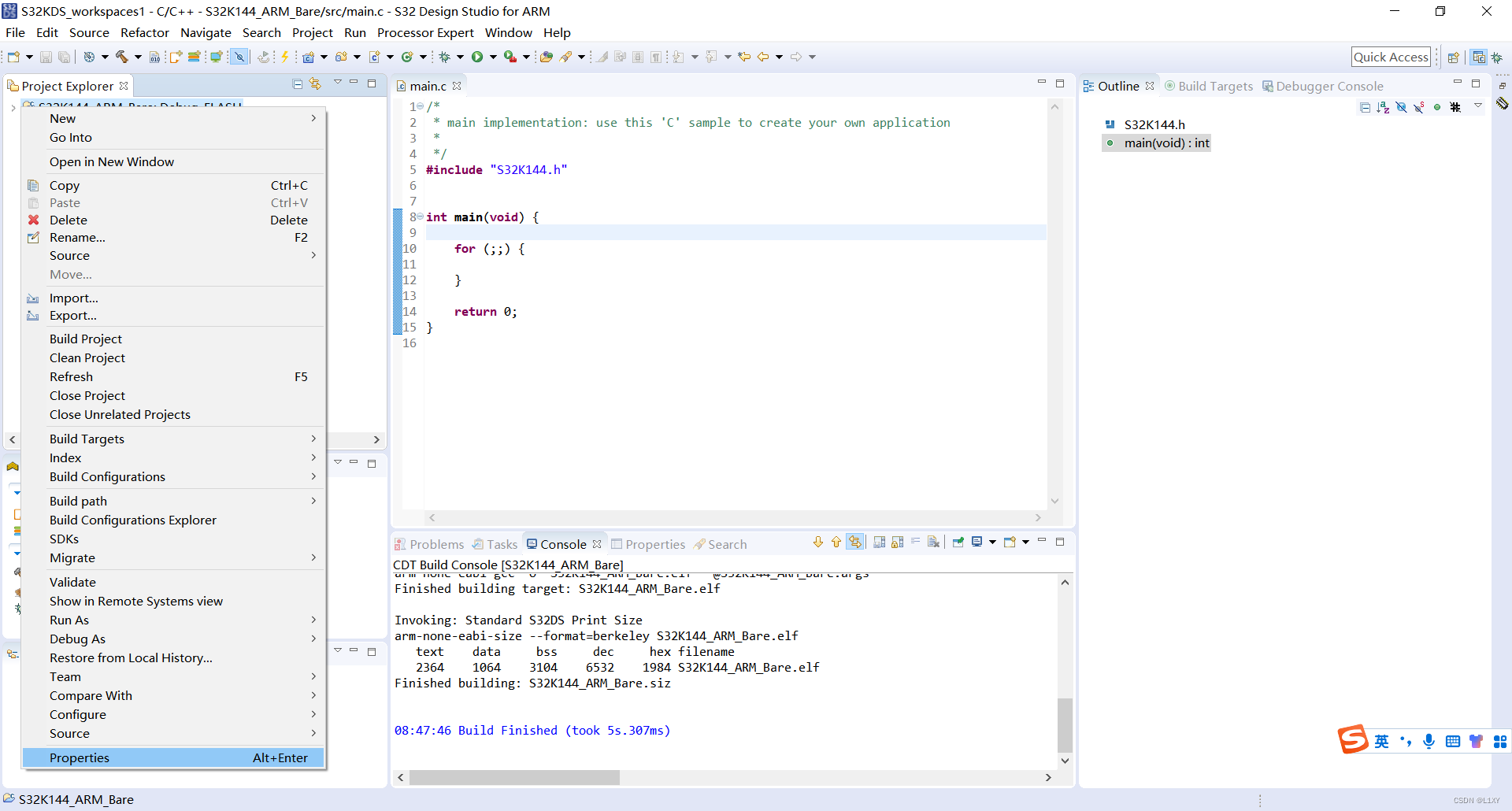Toggle Wrap Lines in Console toolbar
This screenshot has height=811, width=1512.
(x=916, y=542)
